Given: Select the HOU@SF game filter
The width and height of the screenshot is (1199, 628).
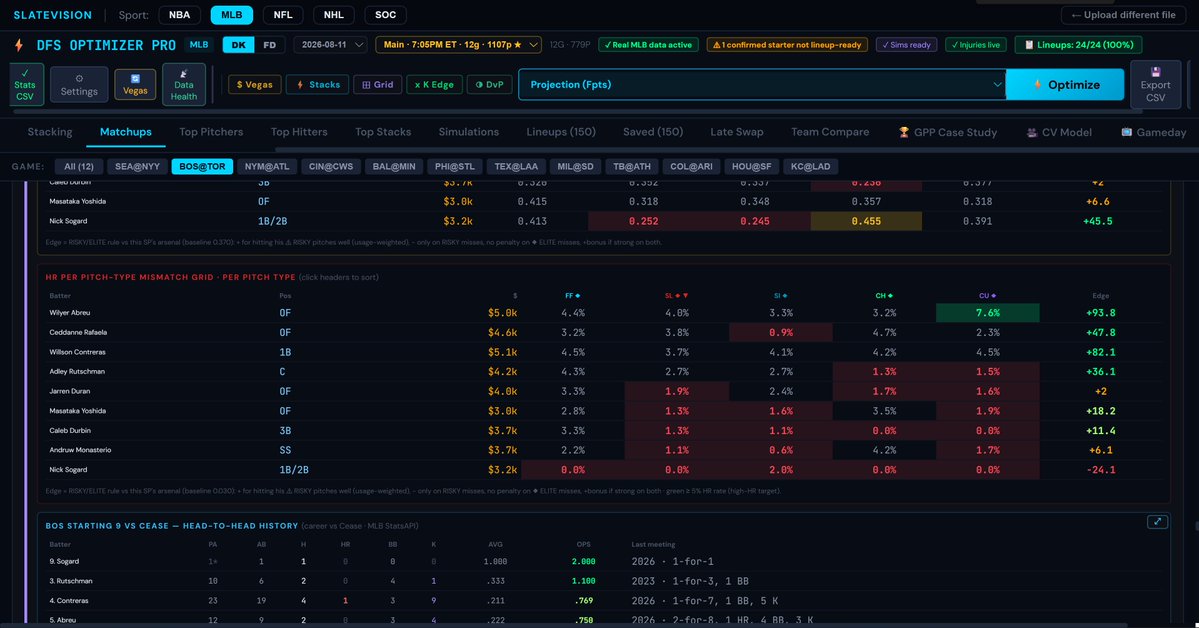Looking at the screenshot, I should coord(751,166).
